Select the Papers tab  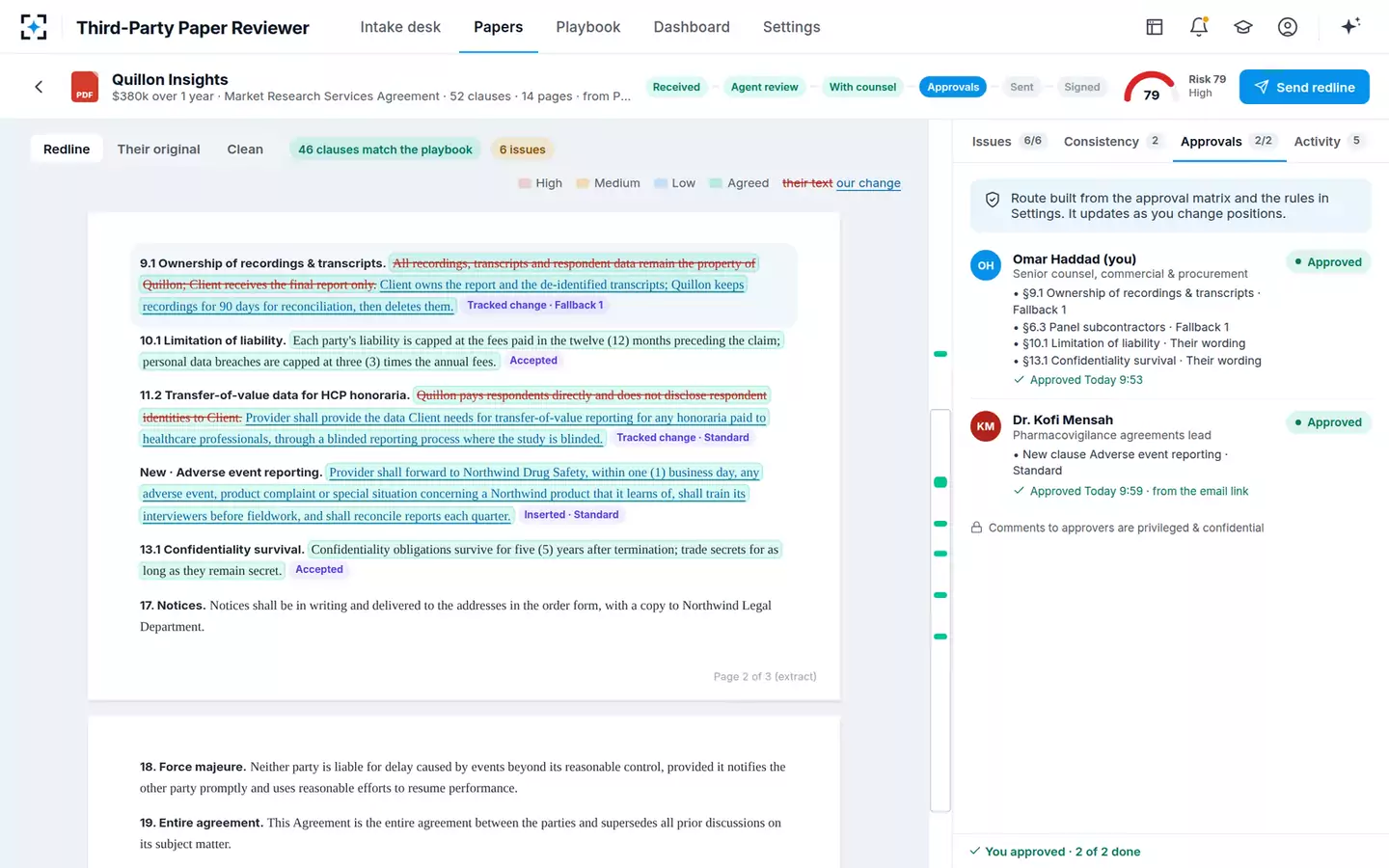pos(499,27)
